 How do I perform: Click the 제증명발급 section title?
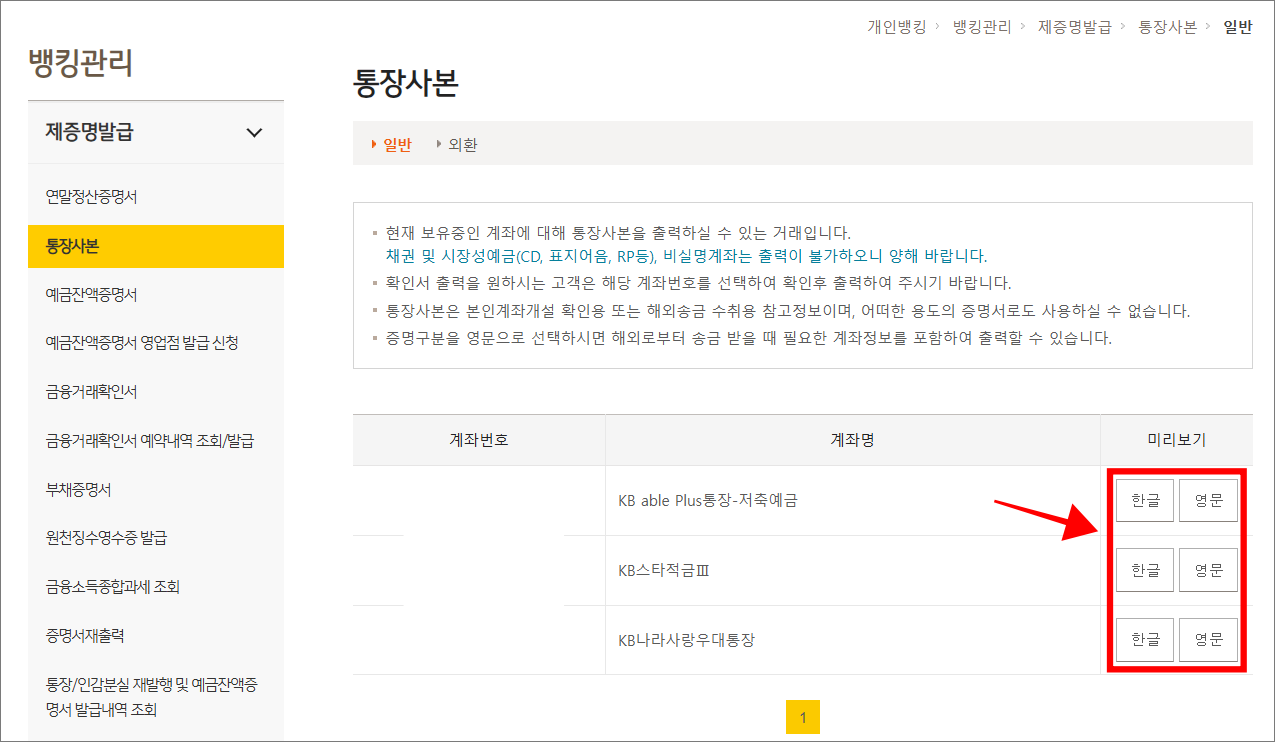pos(89,131)
